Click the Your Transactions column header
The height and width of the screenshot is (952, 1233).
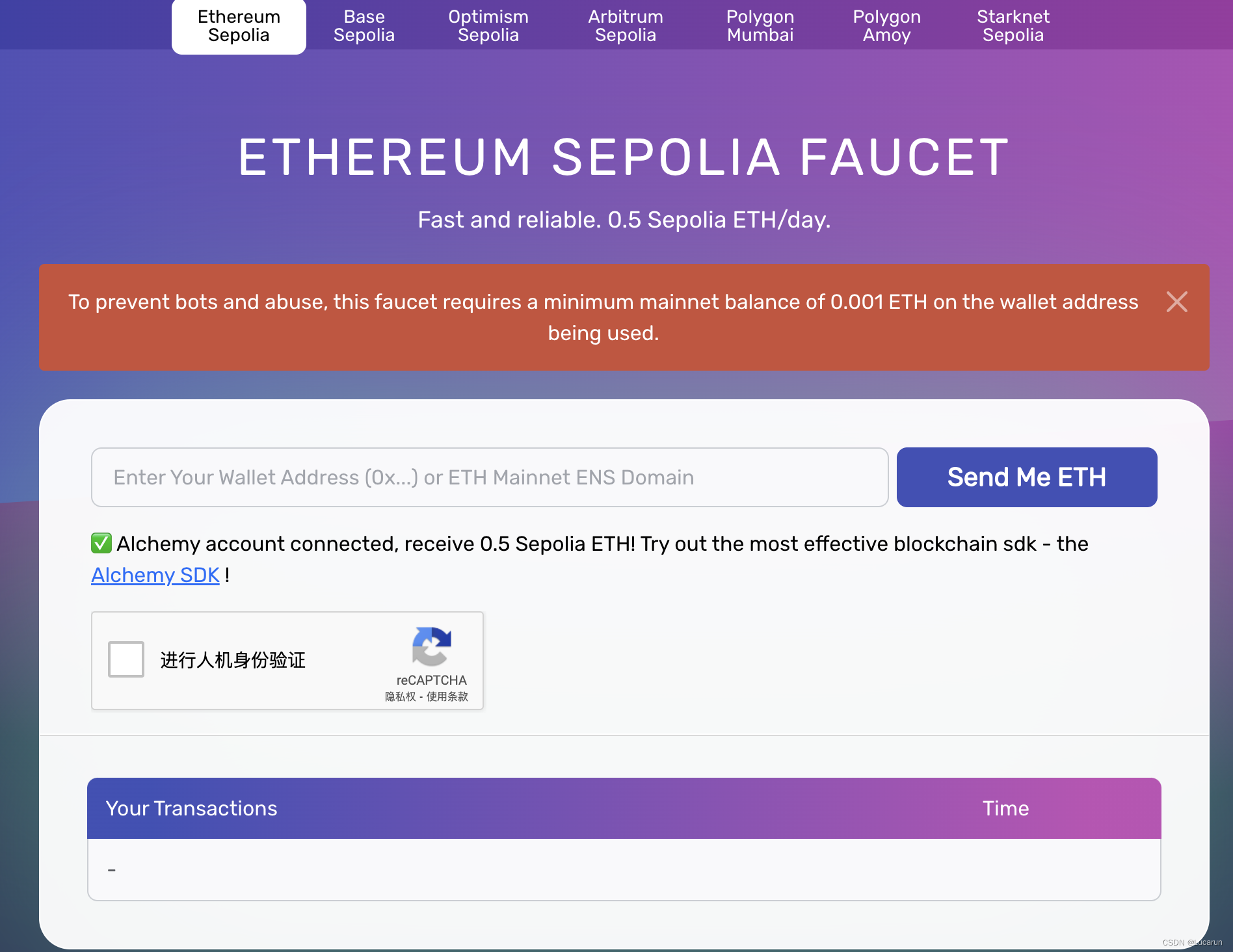[x=191, y=808]
